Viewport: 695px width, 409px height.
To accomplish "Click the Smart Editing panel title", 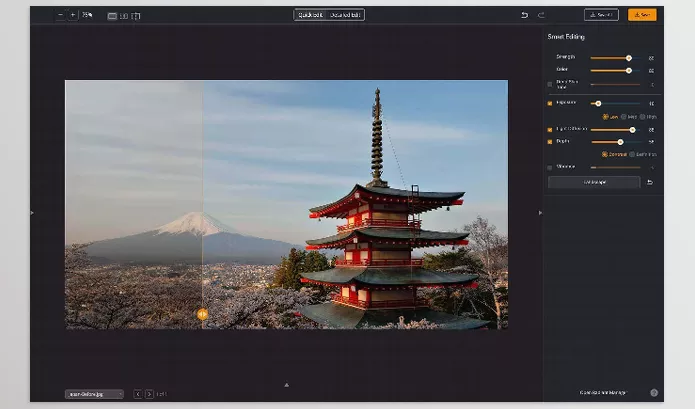I will pyautogui.click(x=566, y=37).
